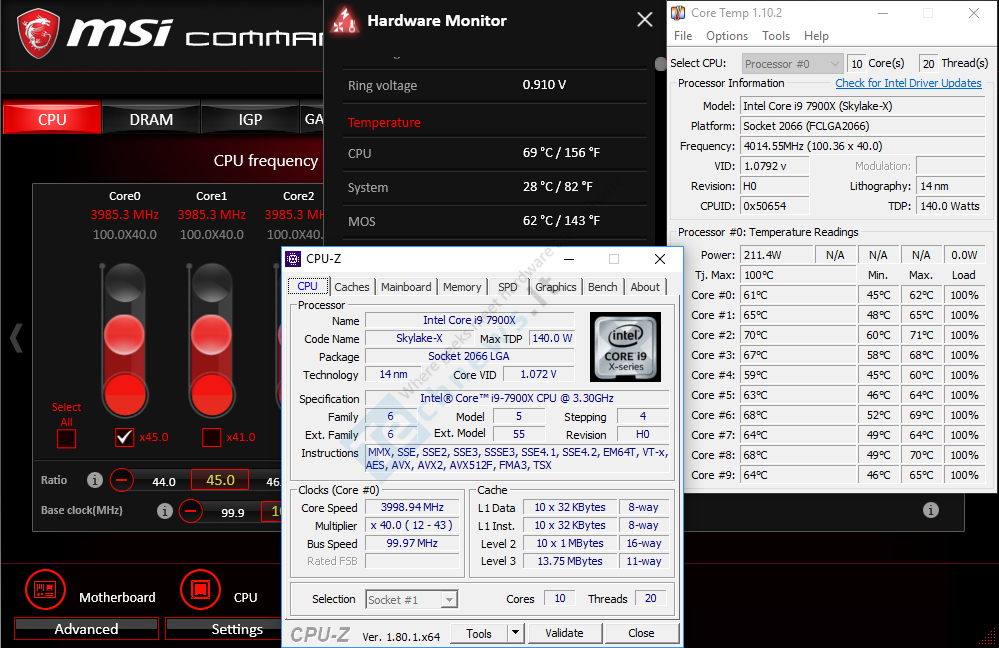999x648 pixels.
Task: Click the Validate button in CPU-Z
Action: (564, 633)
